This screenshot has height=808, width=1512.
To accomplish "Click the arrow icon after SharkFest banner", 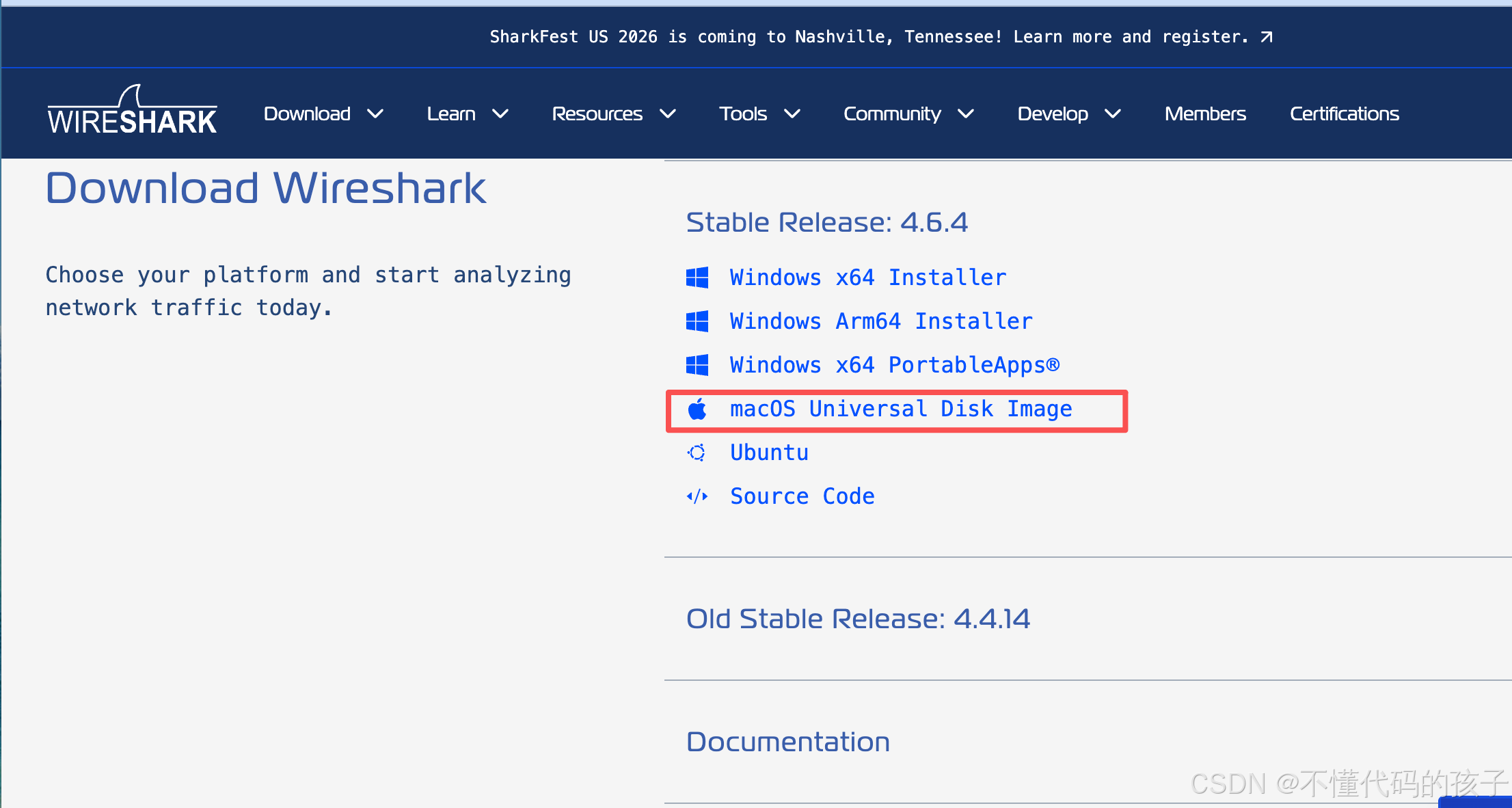I will click(1267, 37).
